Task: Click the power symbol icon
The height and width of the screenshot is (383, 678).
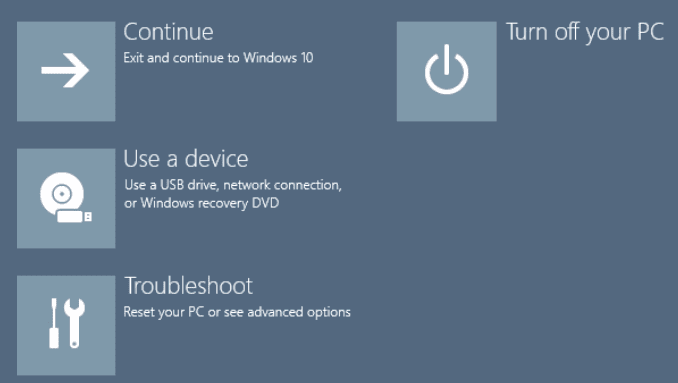Action: click(x=447, y=69)
